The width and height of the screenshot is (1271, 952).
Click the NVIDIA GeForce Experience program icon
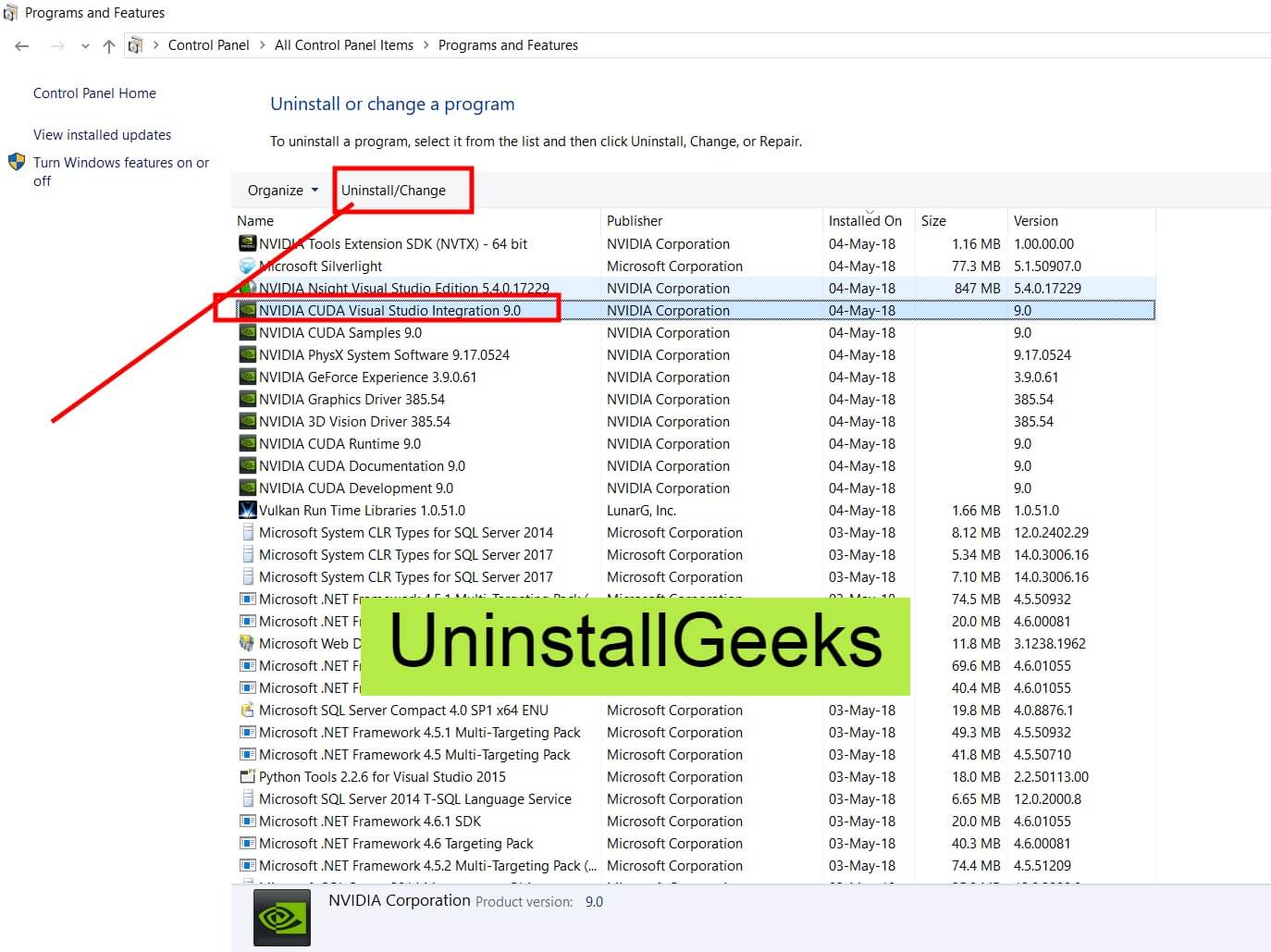point(247,377)
